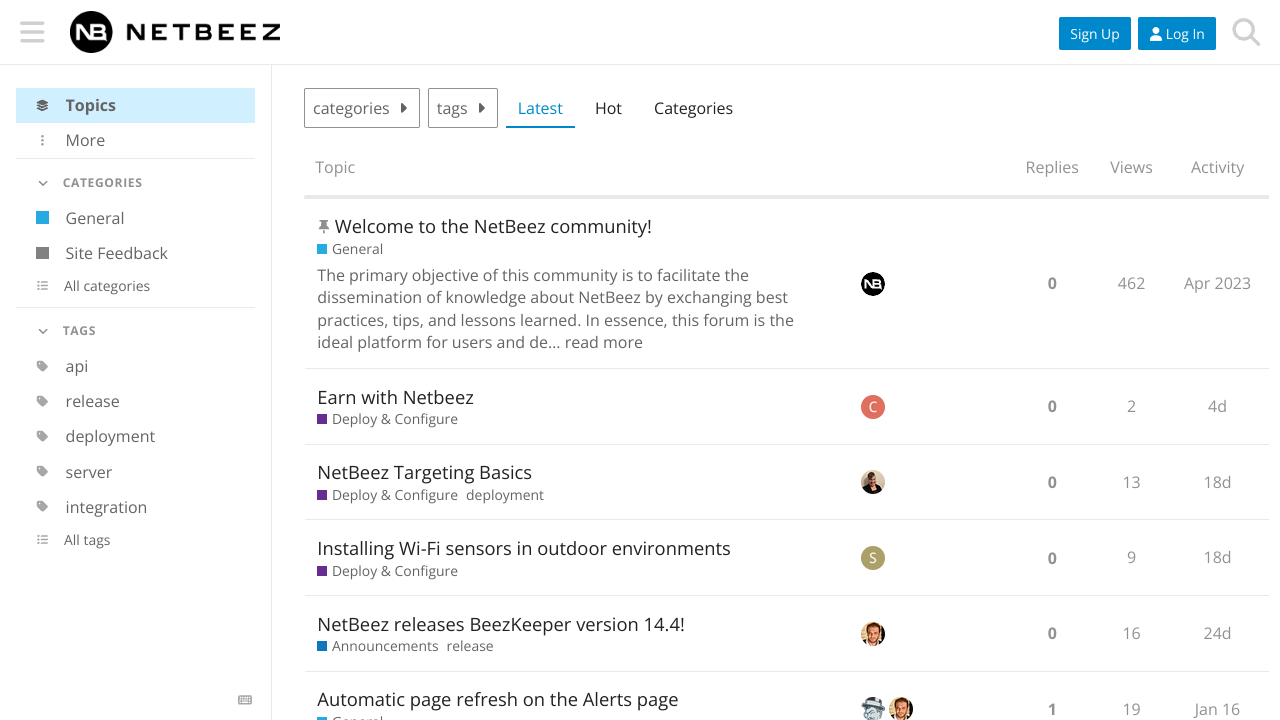The height and width of the screenshot is (720, 1280).
Task: Open Automatic page refresh on the Alerts page
Action: (x=498, y=699)
